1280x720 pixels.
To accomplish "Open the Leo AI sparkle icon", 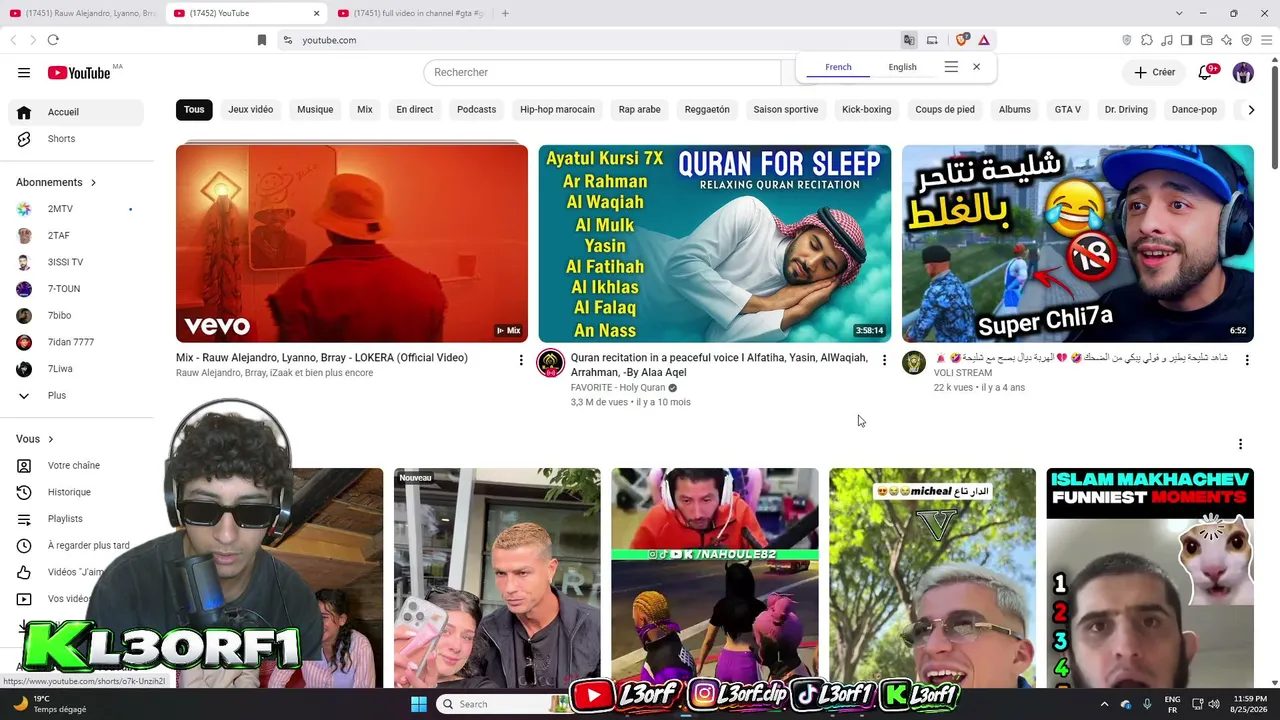I will [x=1226, y=40].
